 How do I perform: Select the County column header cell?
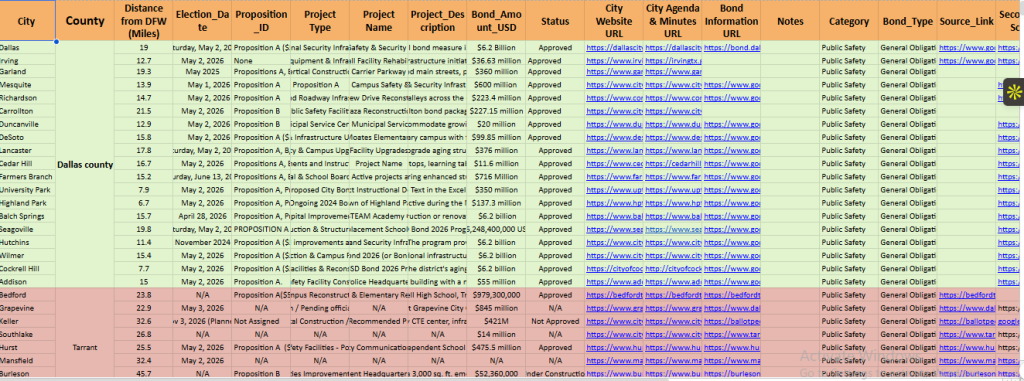point(85,21)
